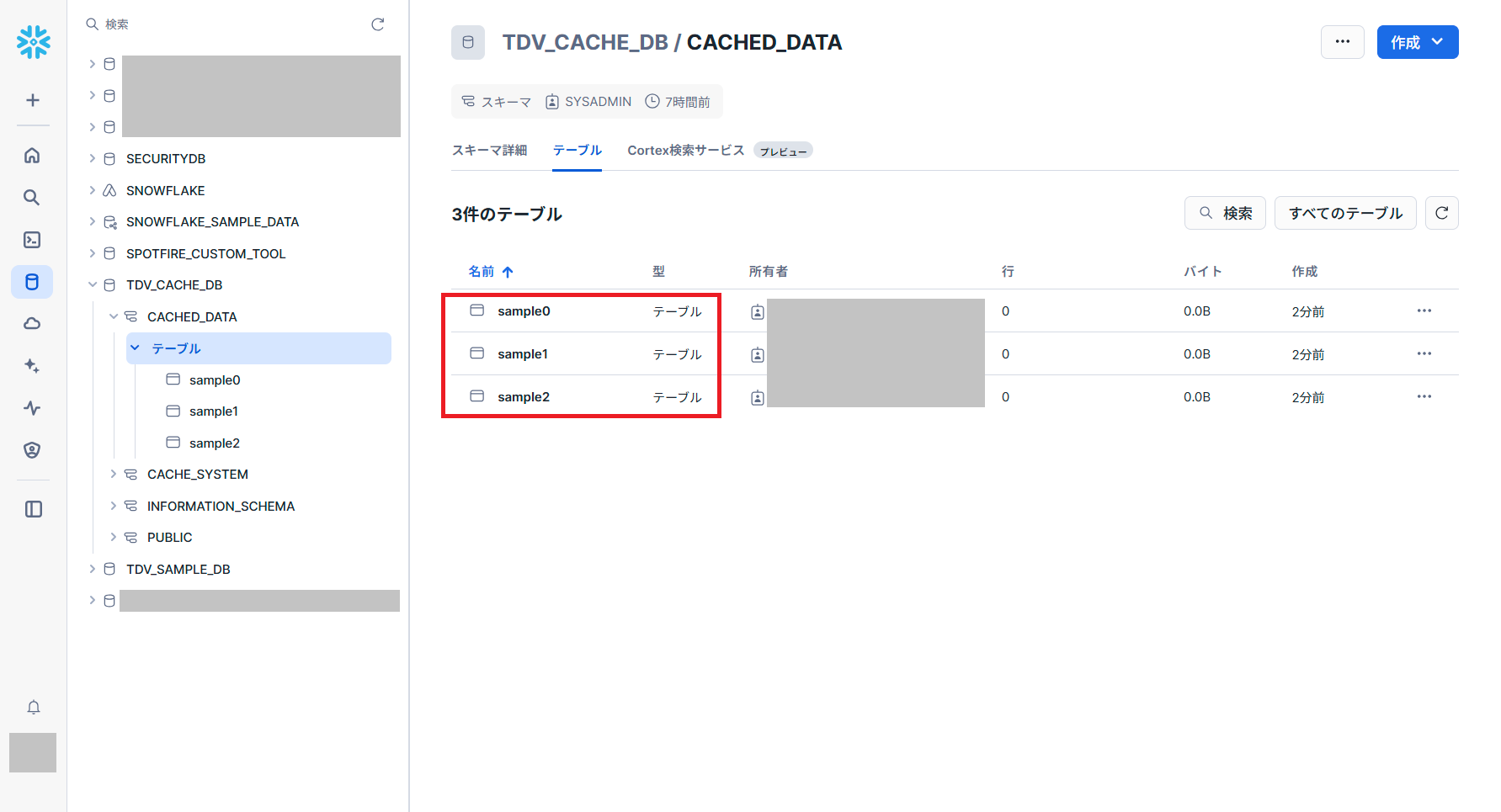Open the Home icon in sidebar
1501x812 pixels.
(x=32, y=155)
